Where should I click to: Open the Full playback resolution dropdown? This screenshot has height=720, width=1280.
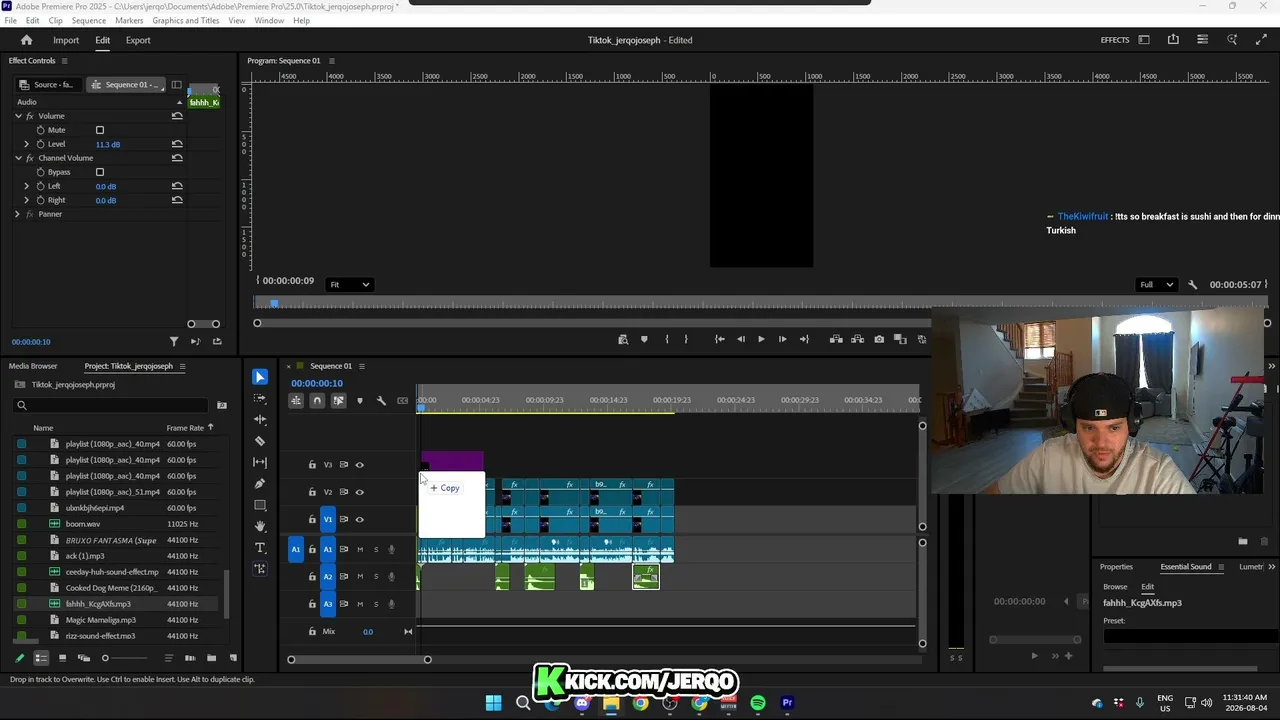pos(1156,285)
